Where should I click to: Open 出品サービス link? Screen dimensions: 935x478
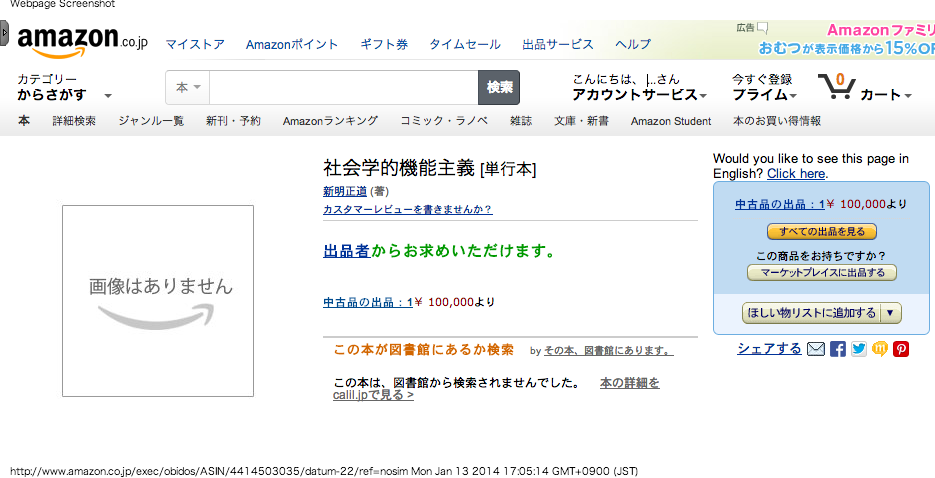[558, 44]
